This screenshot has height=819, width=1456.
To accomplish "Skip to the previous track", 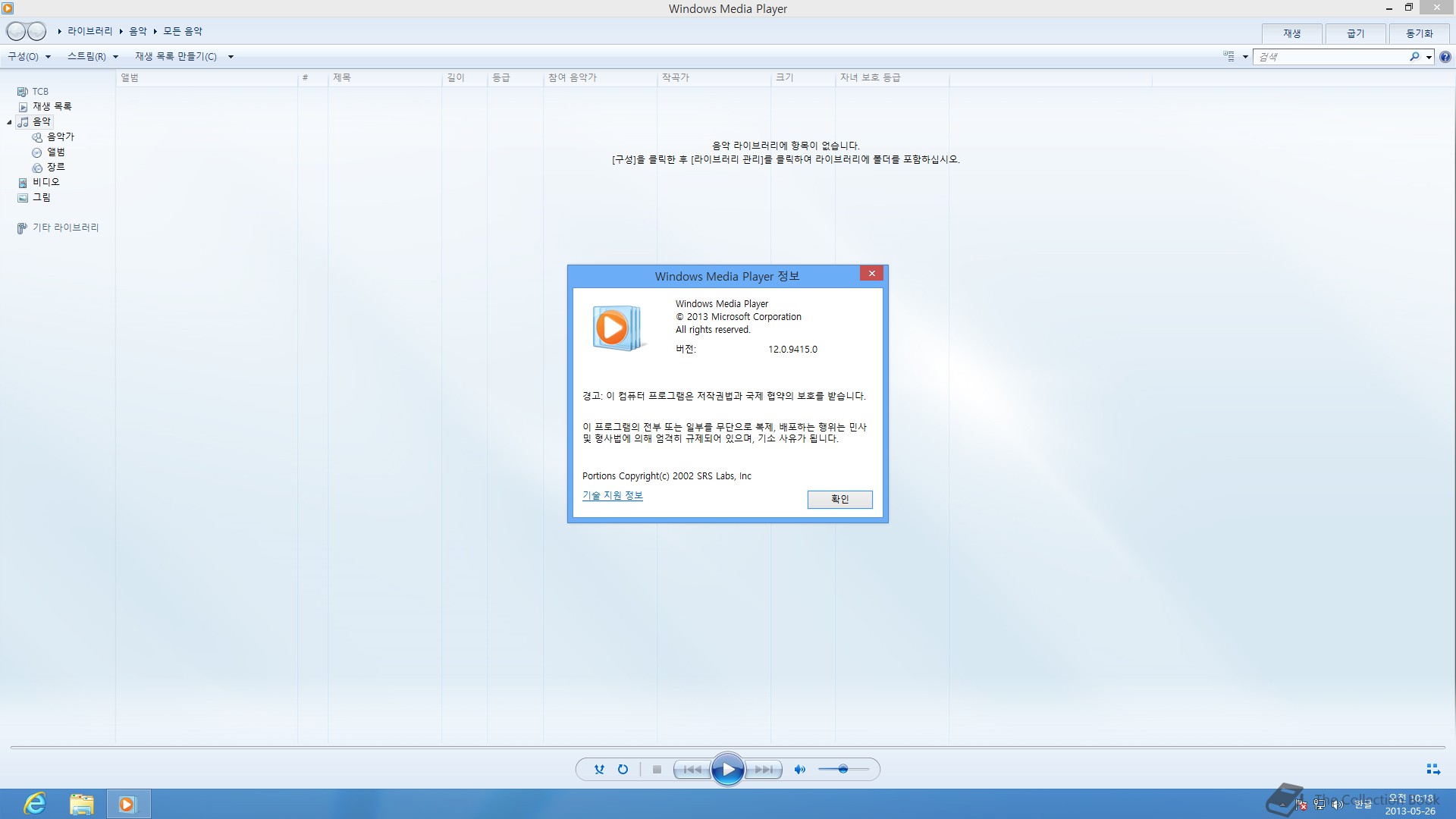I will click(x=692, y=769).
